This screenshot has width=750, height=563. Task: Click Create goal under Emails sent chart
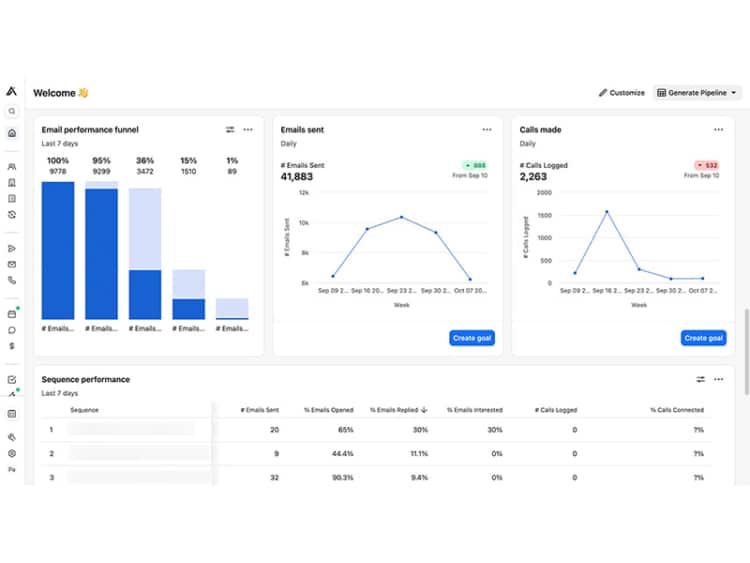point(472,338)
